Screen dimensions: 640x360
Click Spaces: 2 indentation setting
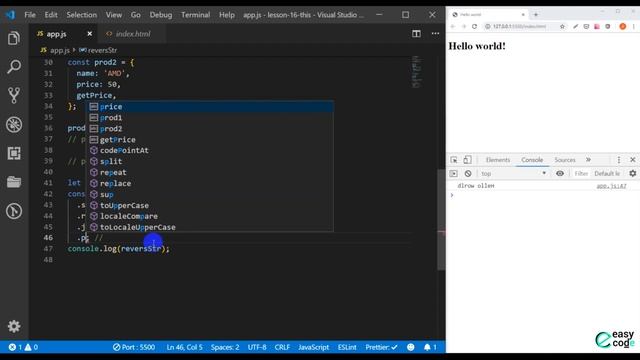[x=225, y=347]
